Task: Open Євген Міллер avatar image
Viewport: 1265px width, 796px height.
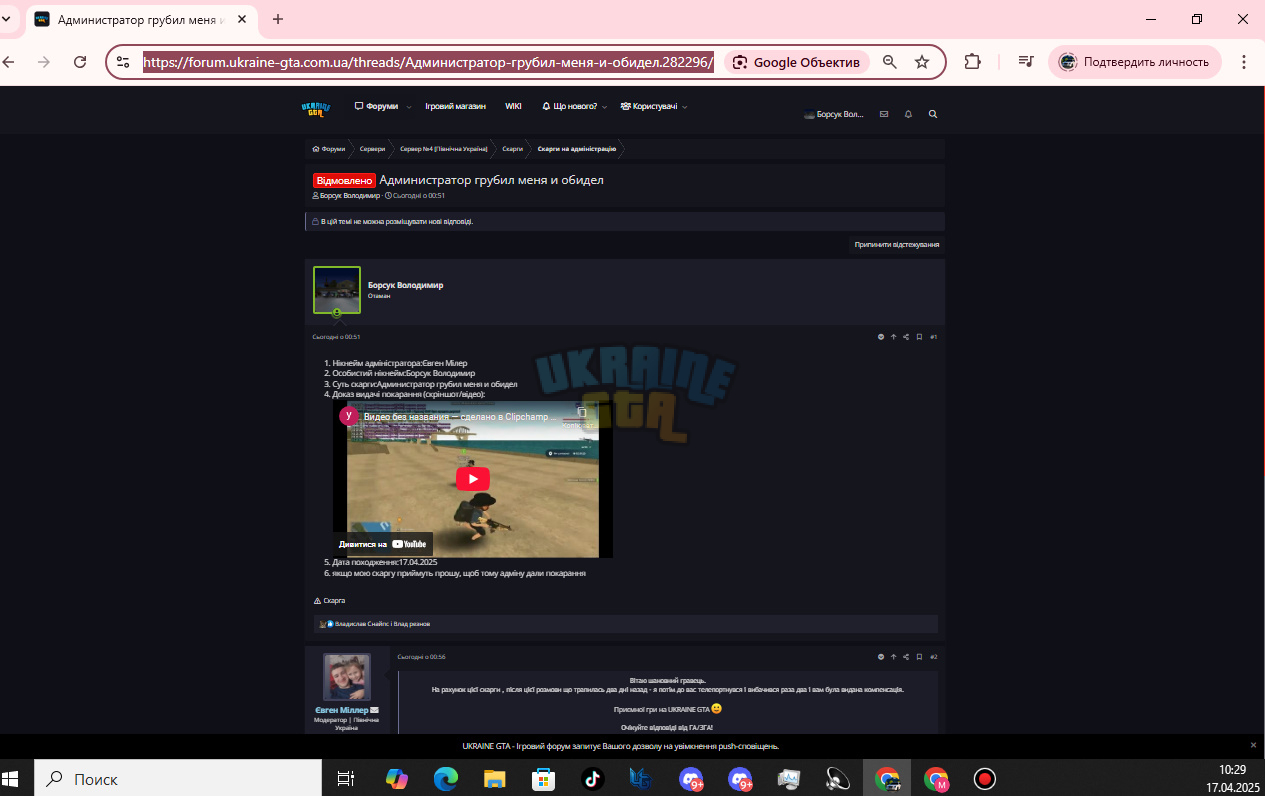Action: 347,677
